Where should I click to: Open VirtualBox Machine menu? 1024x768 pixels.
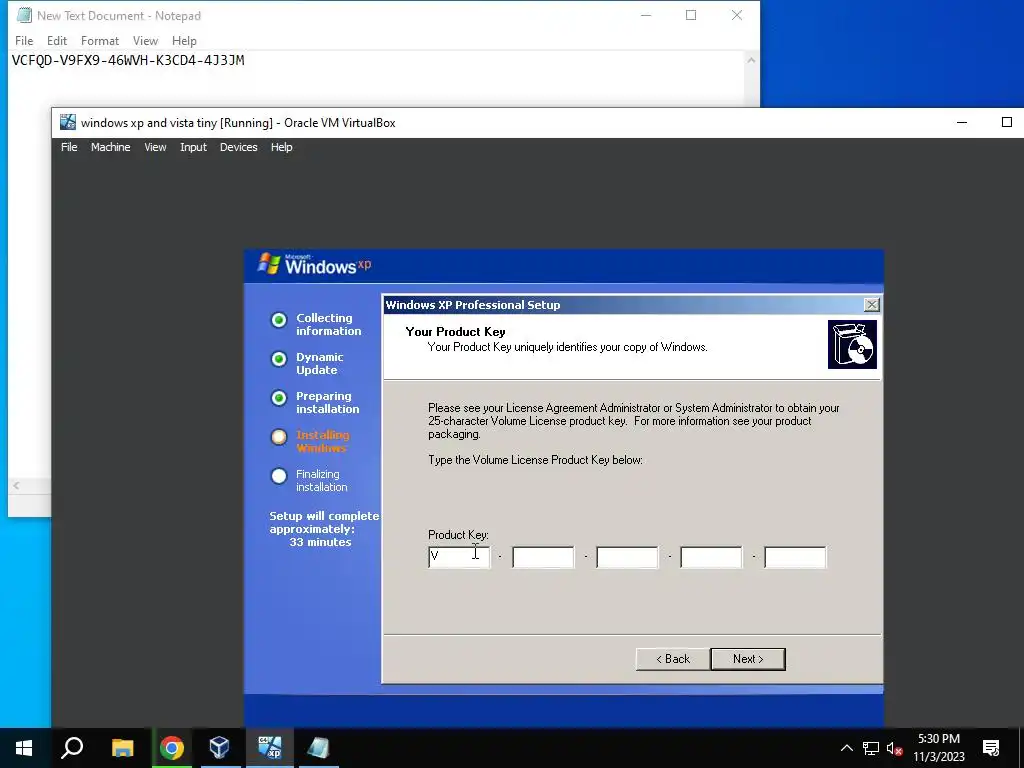click(110, 147)
